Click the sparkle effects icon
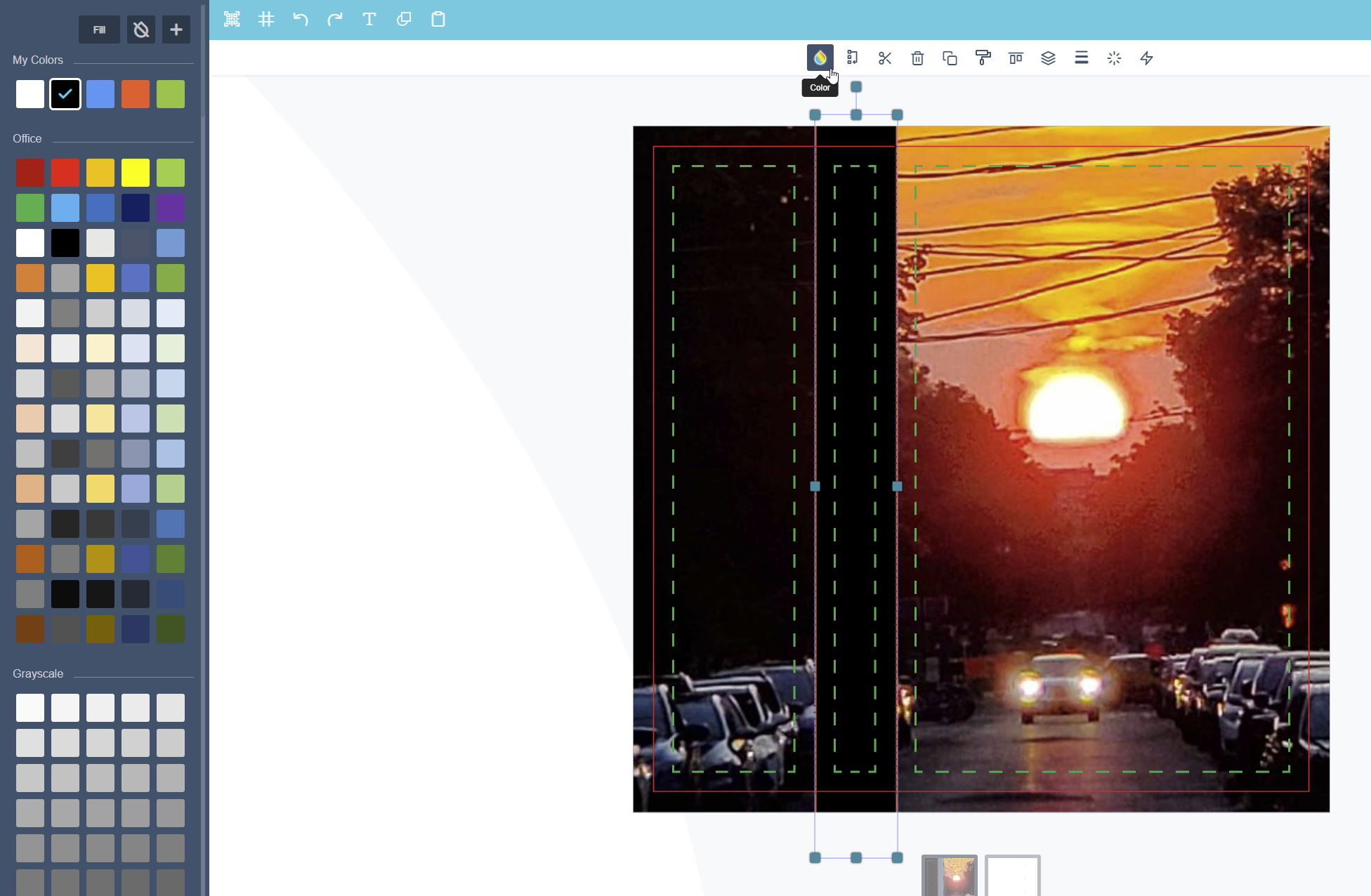 [1114, 58]
